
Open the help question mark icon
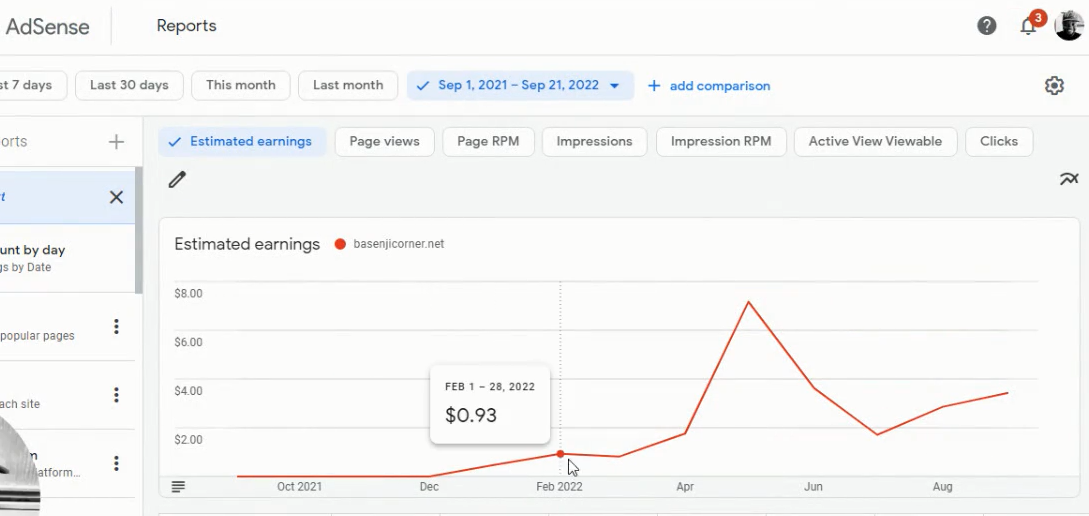coord(986,26)
